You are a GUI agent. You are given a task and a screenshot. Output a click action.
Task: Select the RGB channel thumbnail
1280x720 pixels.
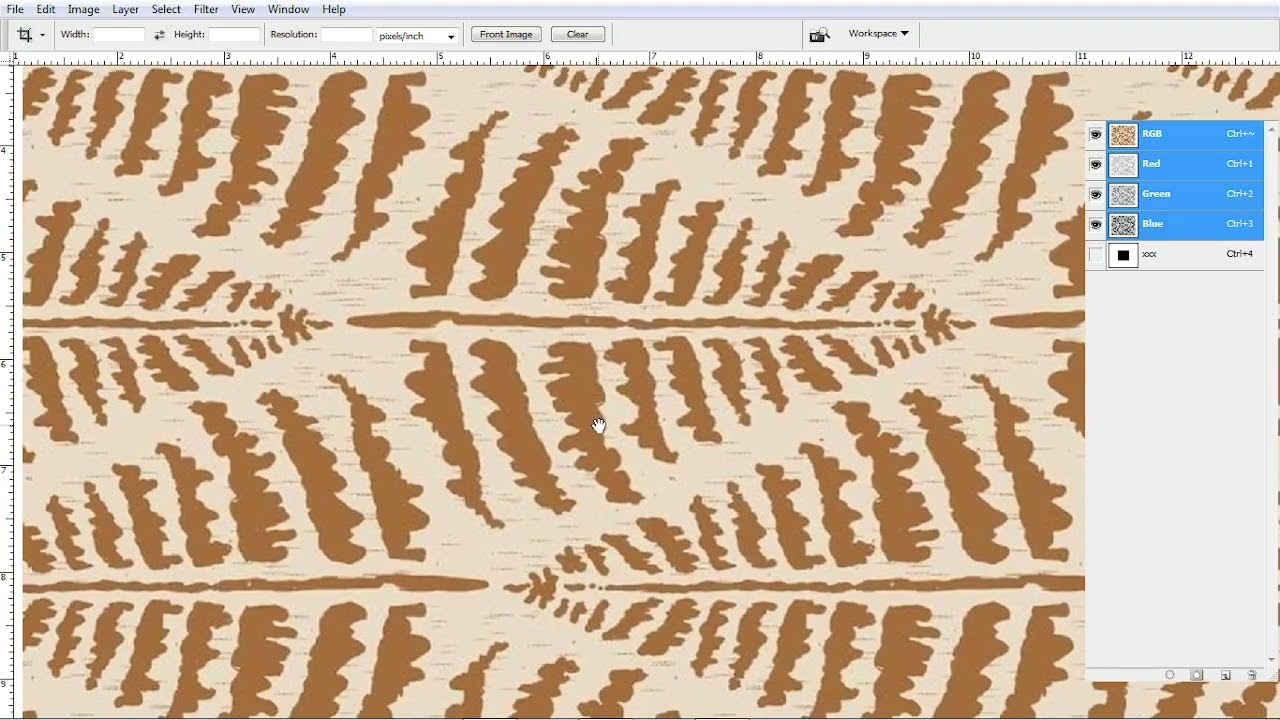(1123, 135)
